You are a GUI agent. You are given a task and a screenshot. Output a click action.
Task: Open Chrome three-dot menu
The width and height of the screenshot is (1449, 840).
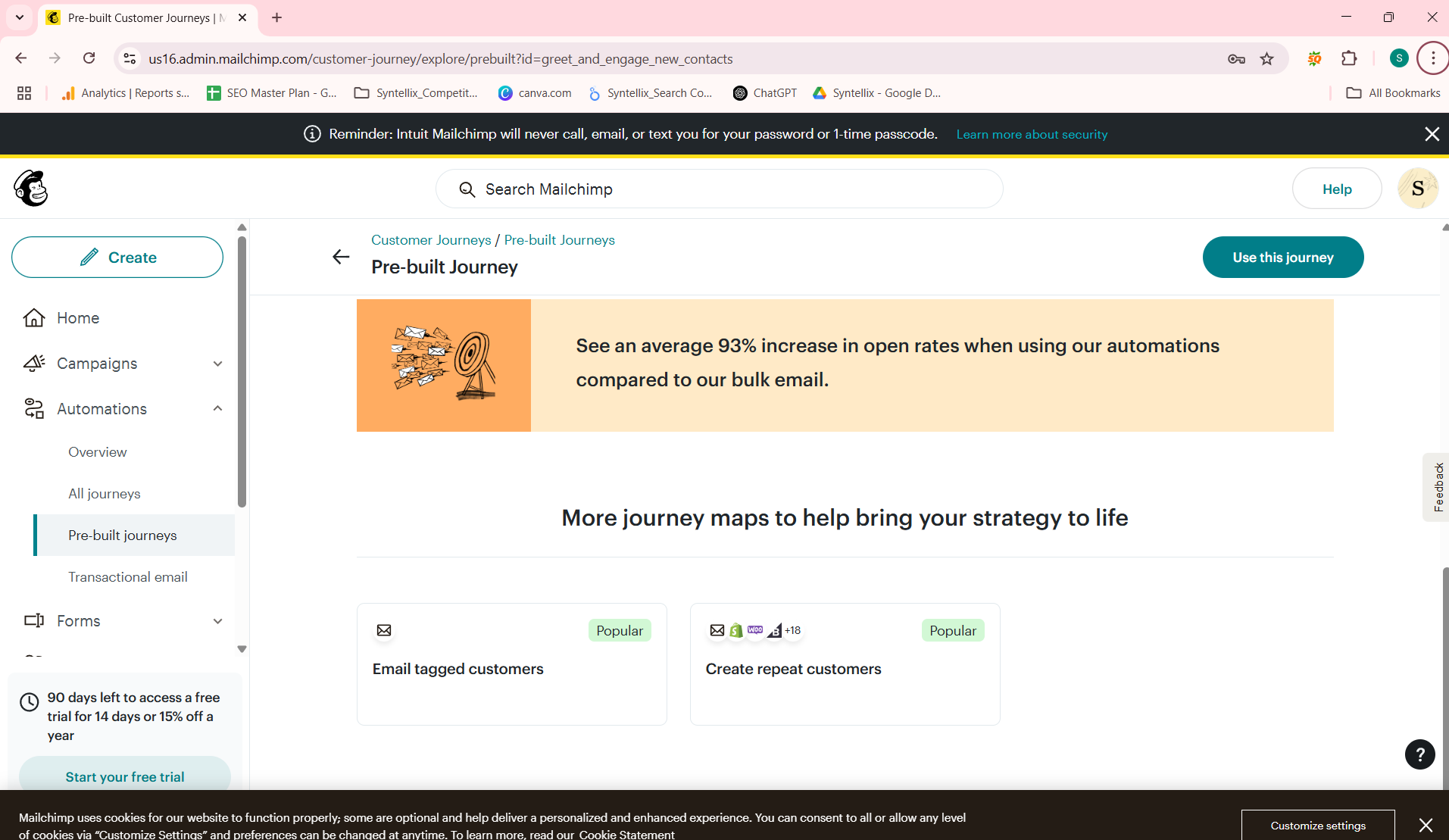[1432, 58]
